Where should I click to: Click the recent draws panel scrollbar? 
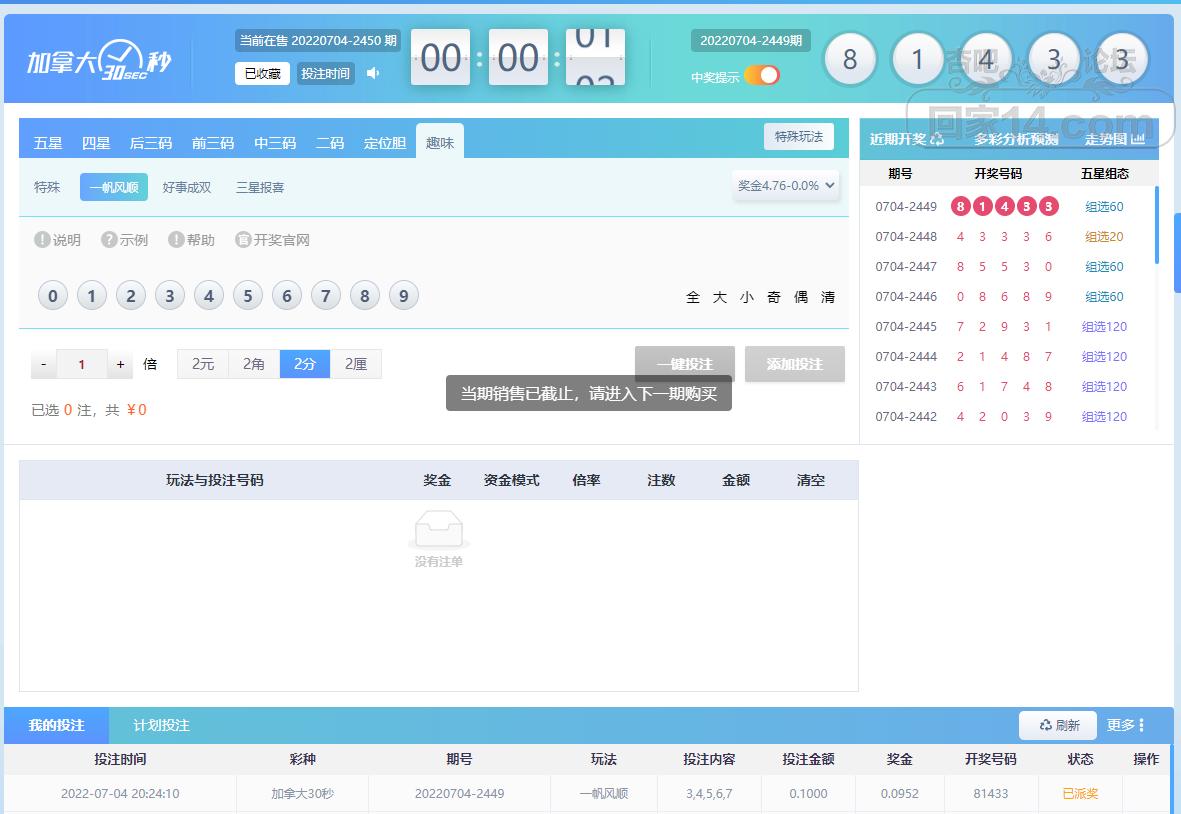pos(1156,225)
